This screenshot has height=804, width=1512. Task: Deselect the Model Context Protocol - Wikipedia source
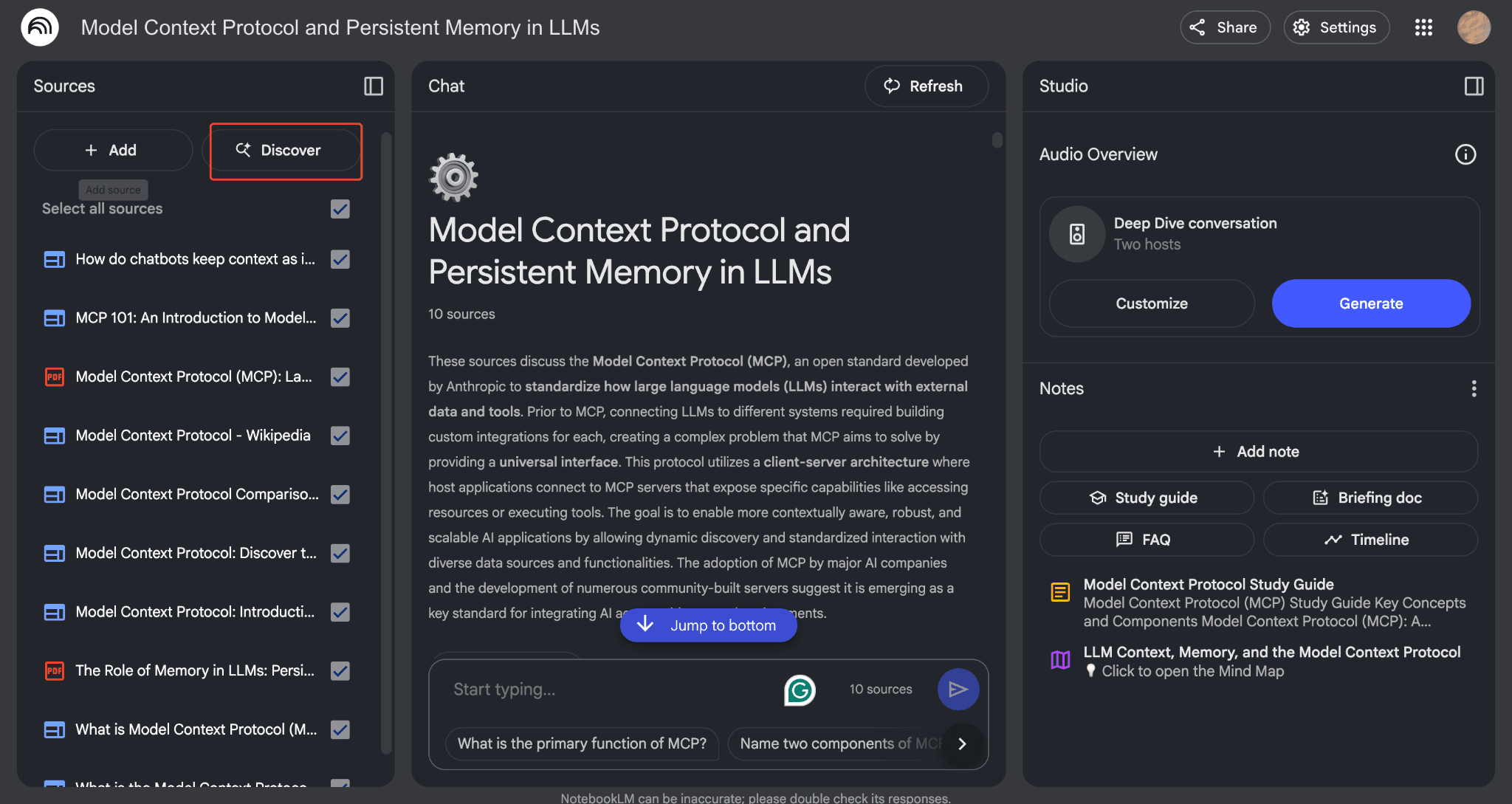[340, 436]
